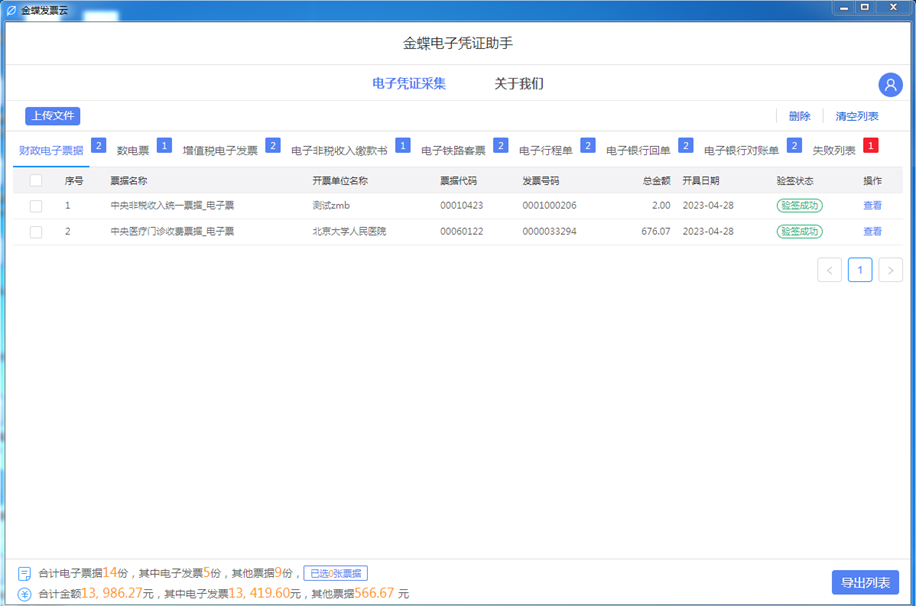Select the 数电票 tab

pyautogui.click(x=133, y=151)
